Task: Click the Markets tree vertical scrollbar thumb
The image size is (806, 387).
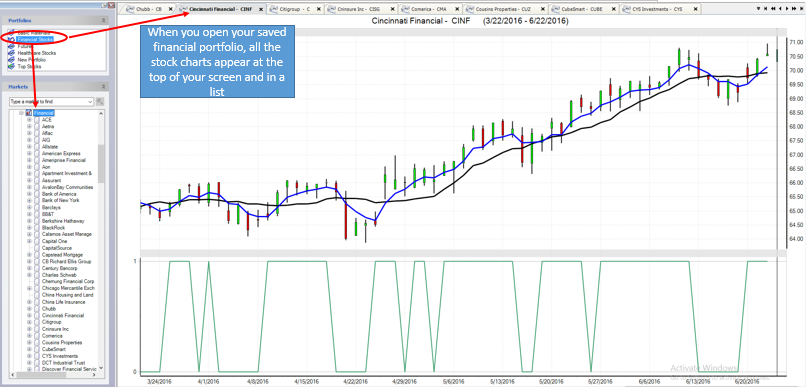Action: click(101, 163)
